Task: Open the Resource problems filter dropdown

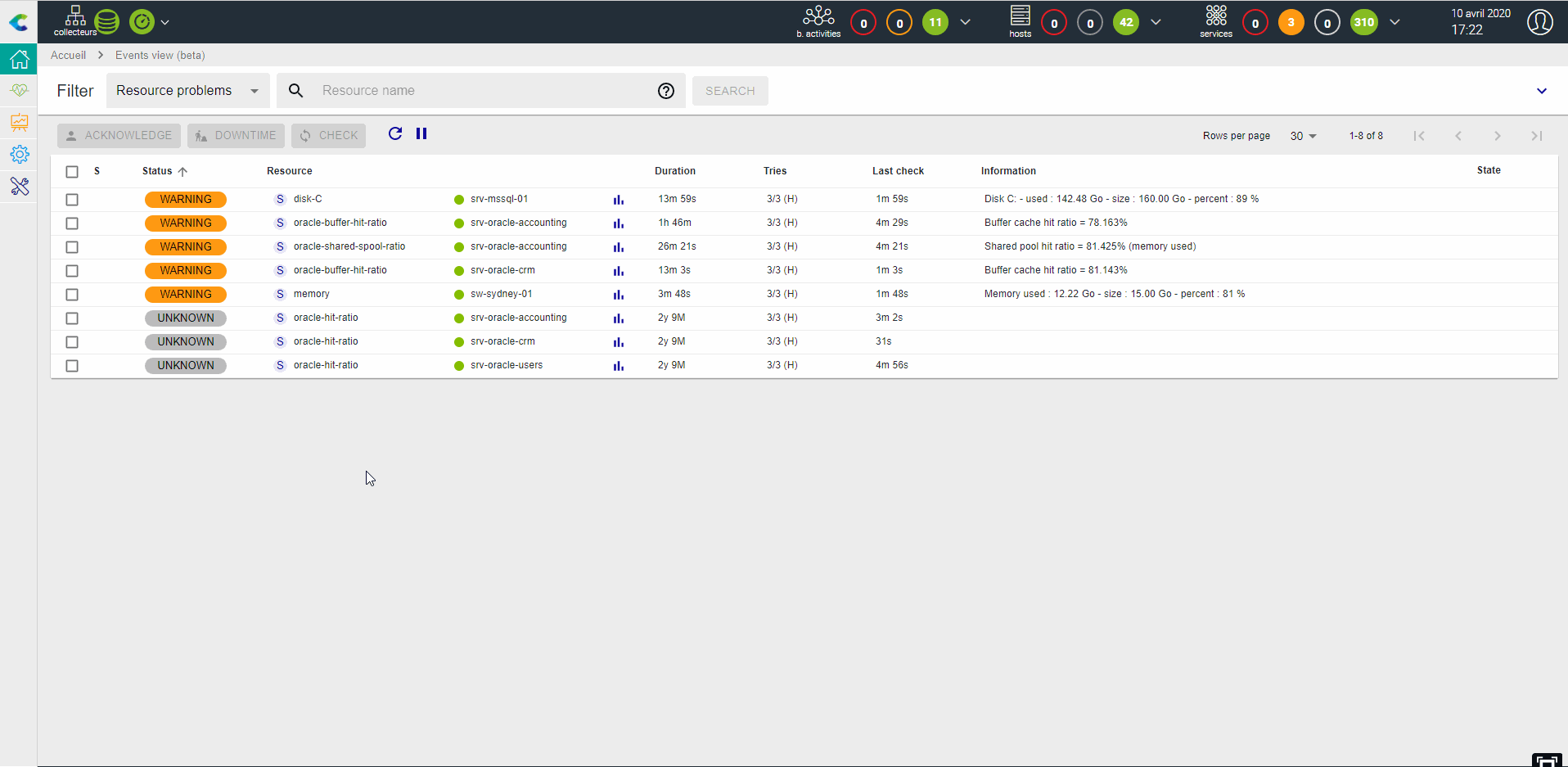Action: [188, 91]
